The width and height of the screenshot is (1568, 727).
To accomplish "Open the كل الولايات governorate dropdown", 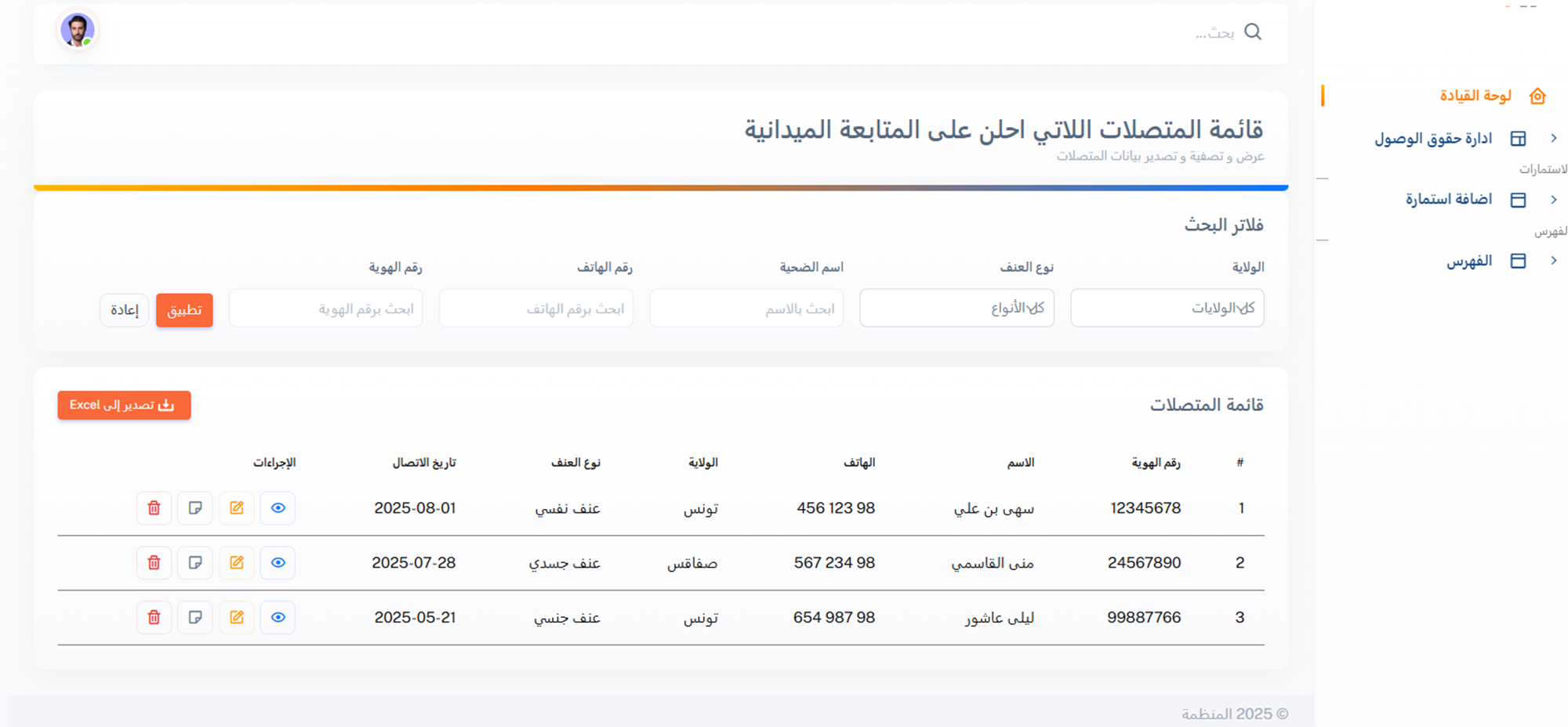I will pyautogui.click(x=1167, y=308).
